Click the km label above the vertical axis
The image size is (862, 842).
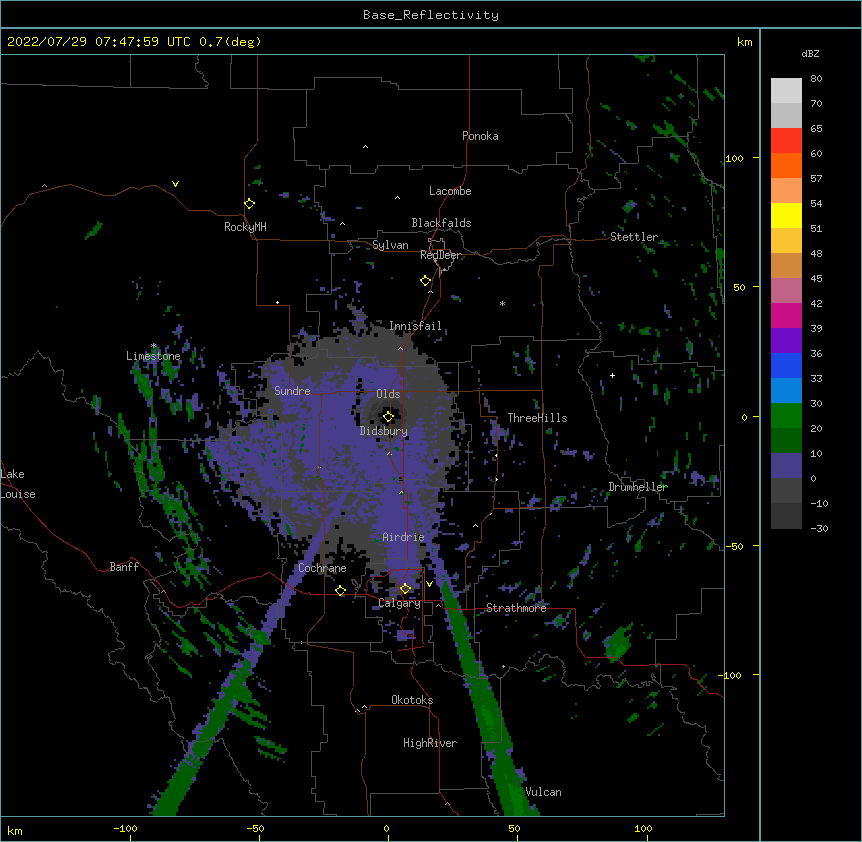(x=744, y=42)
